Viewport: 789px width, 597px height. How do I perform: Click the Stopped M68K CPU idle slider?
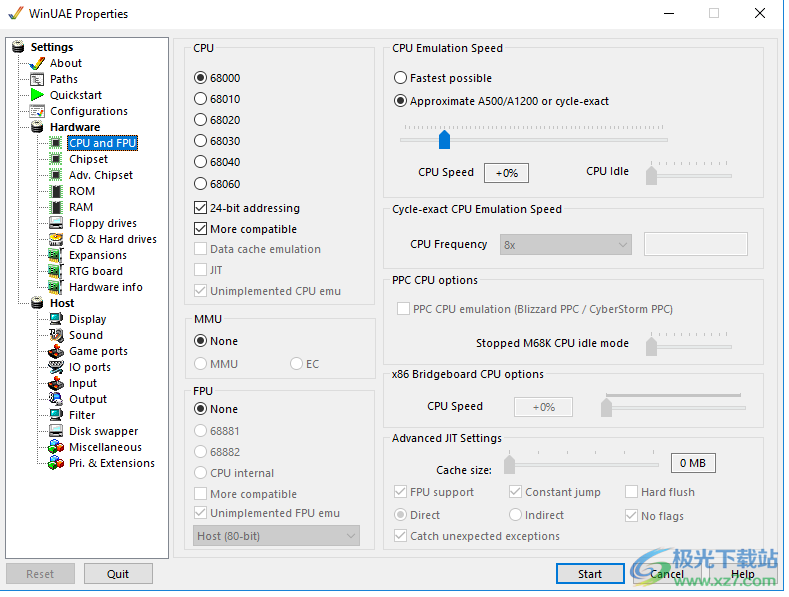coord(689,345)
